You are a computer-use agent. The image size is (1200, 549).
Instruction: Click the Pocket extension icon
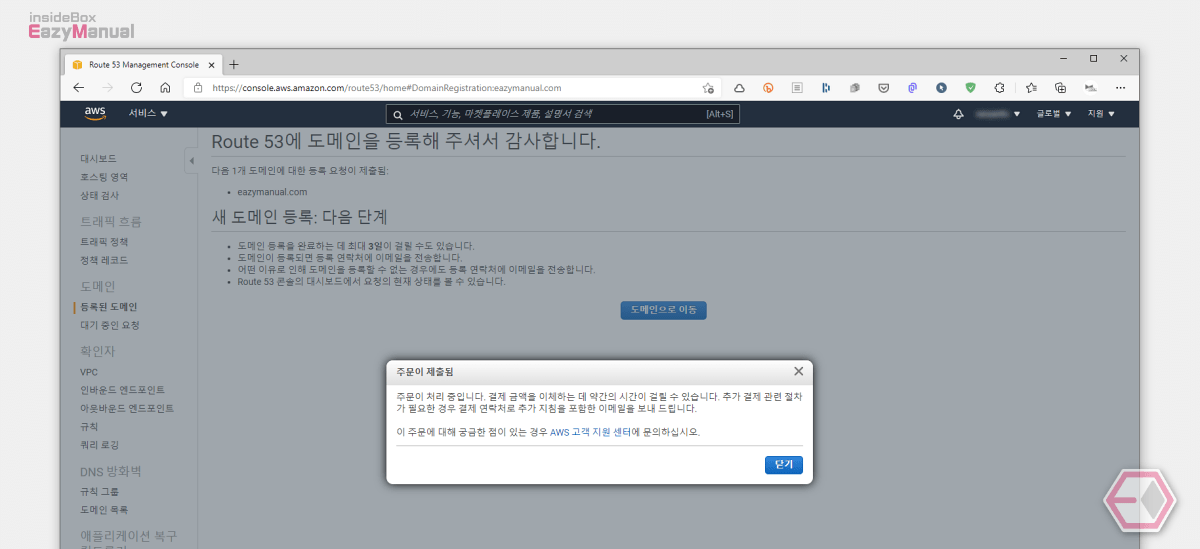(x=884, y=88)
